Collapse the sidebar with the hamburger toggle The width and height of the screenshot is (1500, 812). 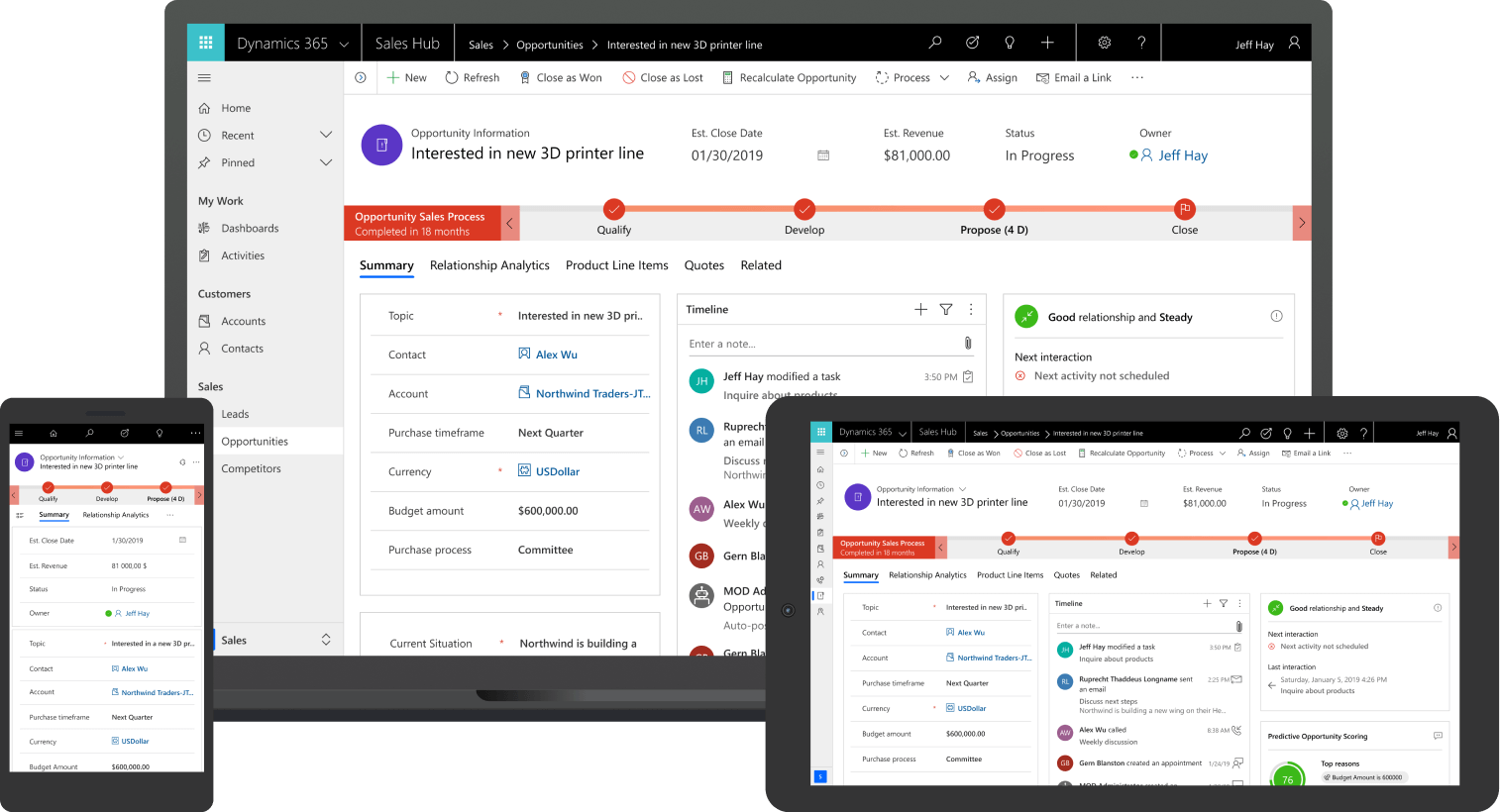tap(204, 78)
